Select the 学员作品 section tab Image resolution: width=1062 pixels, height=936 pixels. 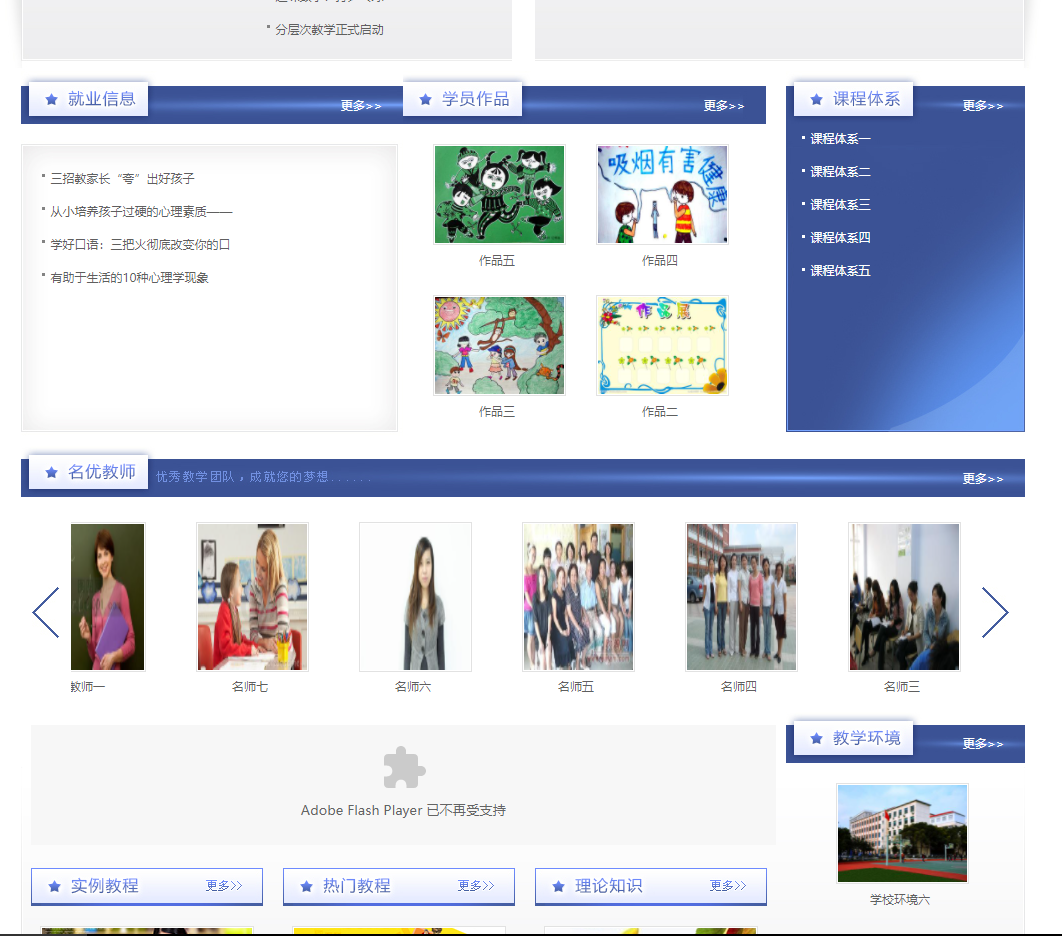(x=463, y=100)
